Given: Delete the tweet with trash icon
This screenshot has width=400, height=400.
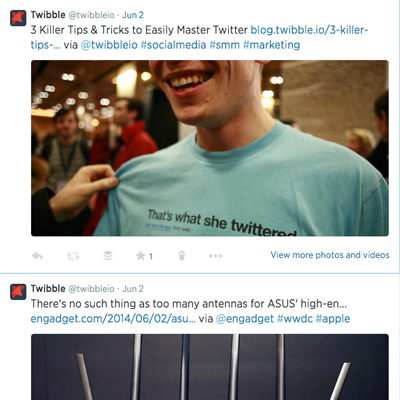Looking at the screenshot, I should tap(182, 256).
